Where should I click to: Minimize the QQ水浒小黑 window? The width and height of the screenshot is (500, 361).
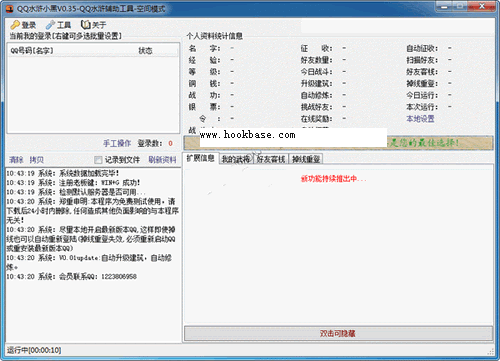point(445,6)
